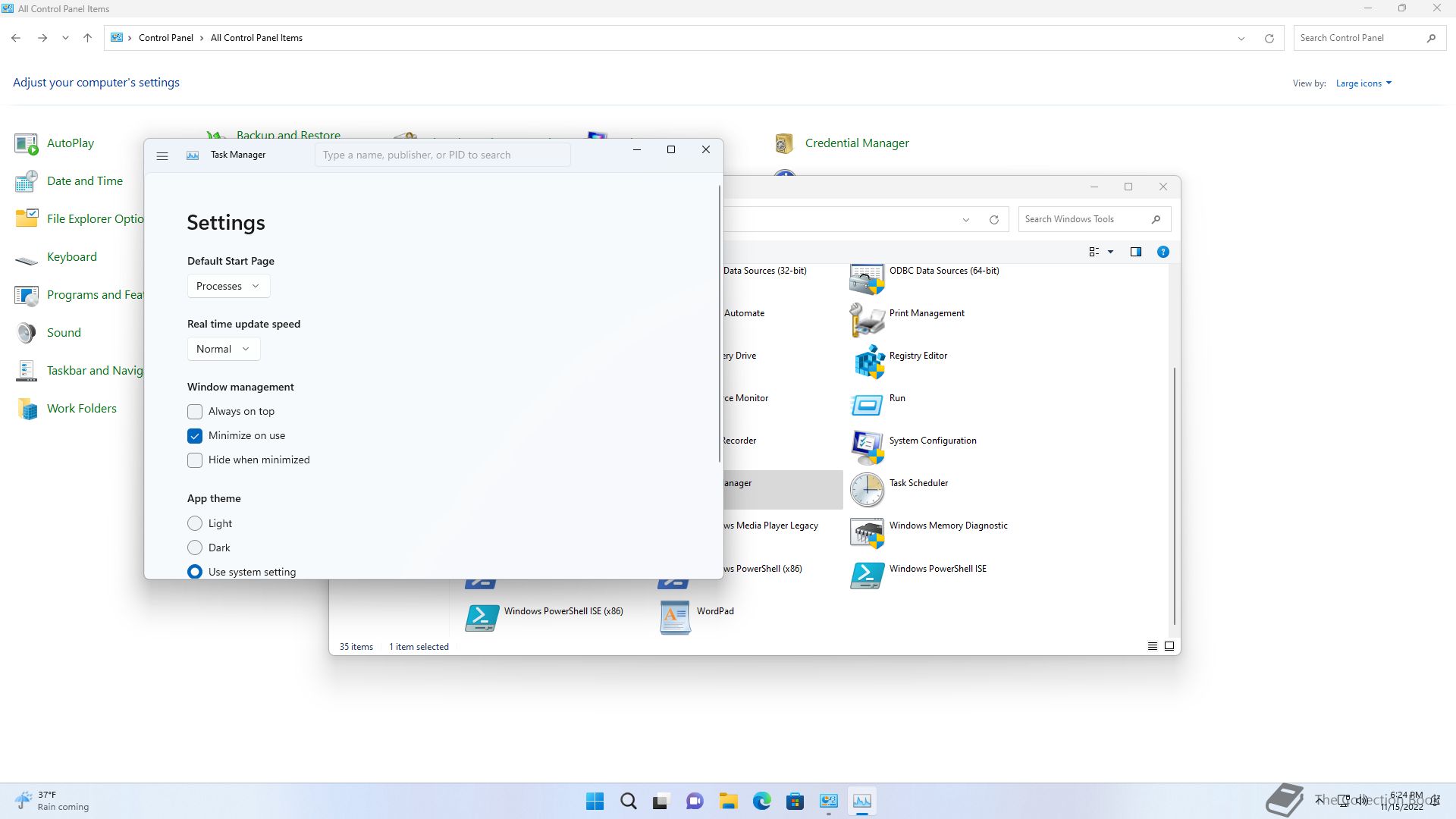Refresh the Windows Tools address bar
This screenshot has width=1456, height=819.
point(993,220)
